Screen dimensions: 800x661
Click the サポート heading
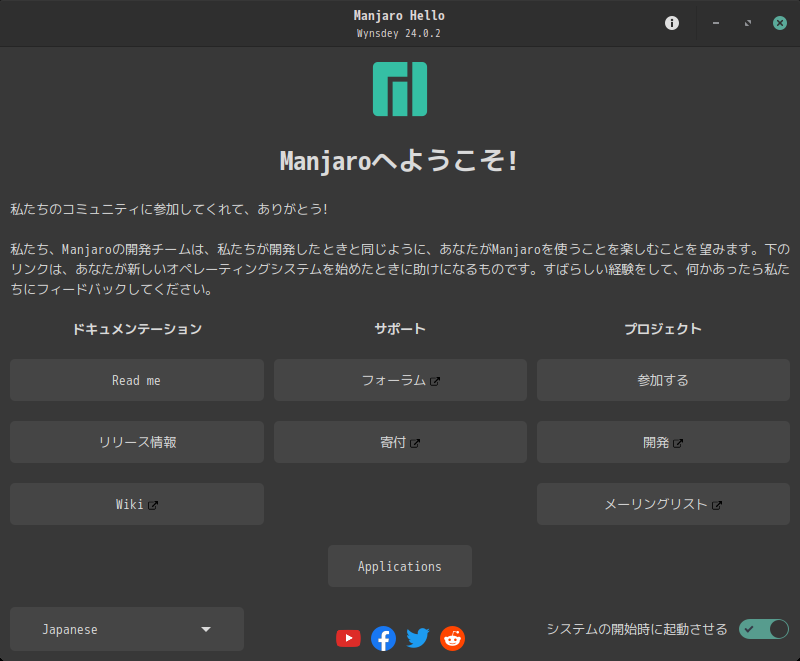pyautogui.click(x=400, y=329)
